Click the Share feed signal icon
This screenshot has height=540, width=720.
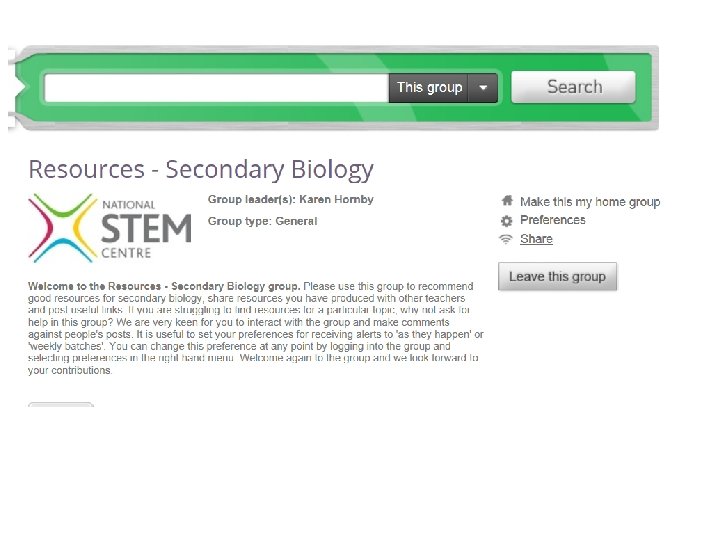coord(507,239)
